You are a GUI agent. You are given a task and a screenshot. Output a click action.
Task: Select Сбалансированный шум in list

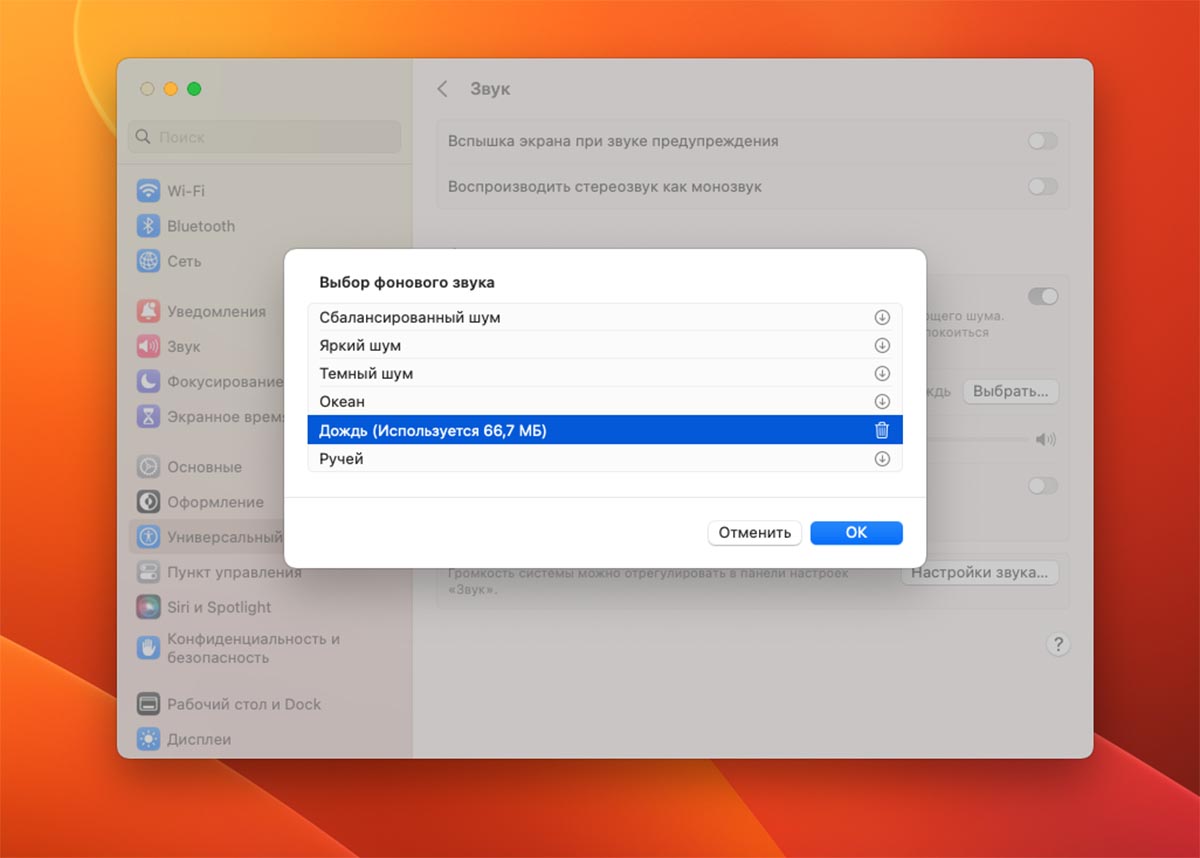pos(605,317)
